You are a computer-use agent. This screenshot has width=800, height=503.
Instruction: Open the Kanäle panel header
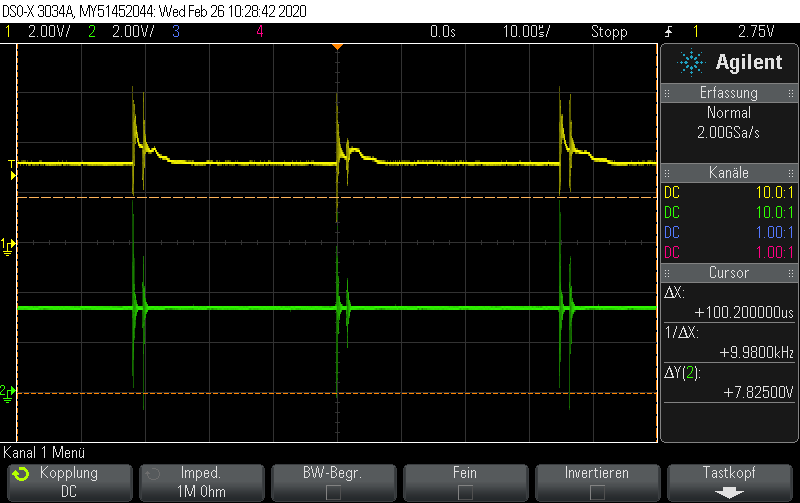(x=729, y=172)
